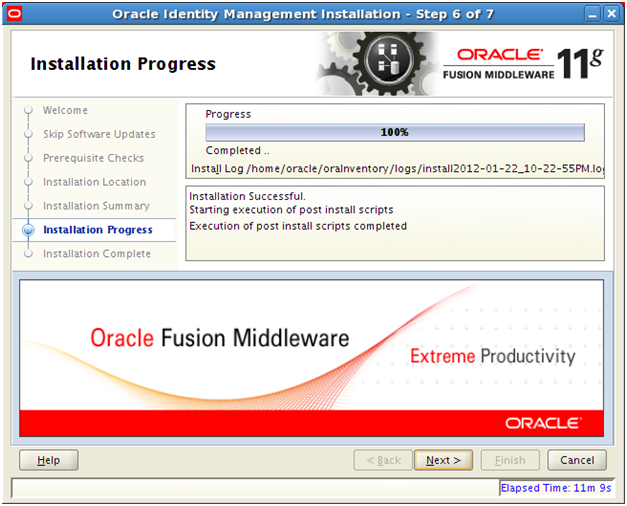This screenshot has width=627, height=506.
Task: Select the Installation Summary step
Action: tap(96, 206)
